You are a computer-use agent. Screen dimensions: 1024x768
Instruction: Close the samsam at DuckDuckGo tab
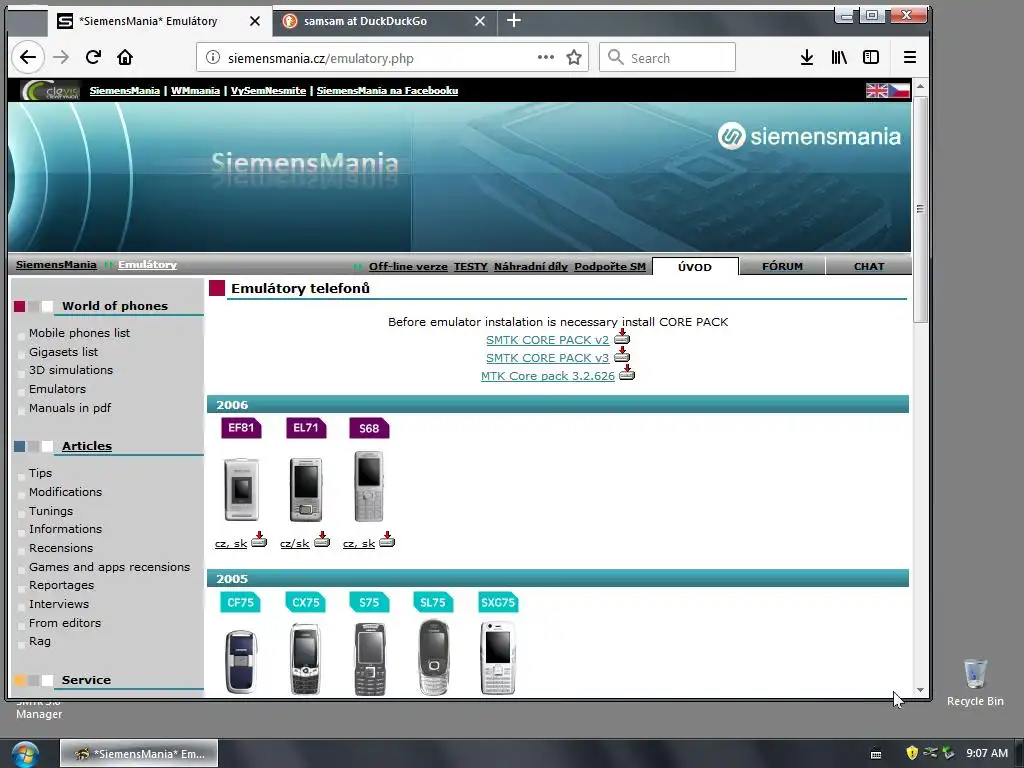[x=480, y=21]
